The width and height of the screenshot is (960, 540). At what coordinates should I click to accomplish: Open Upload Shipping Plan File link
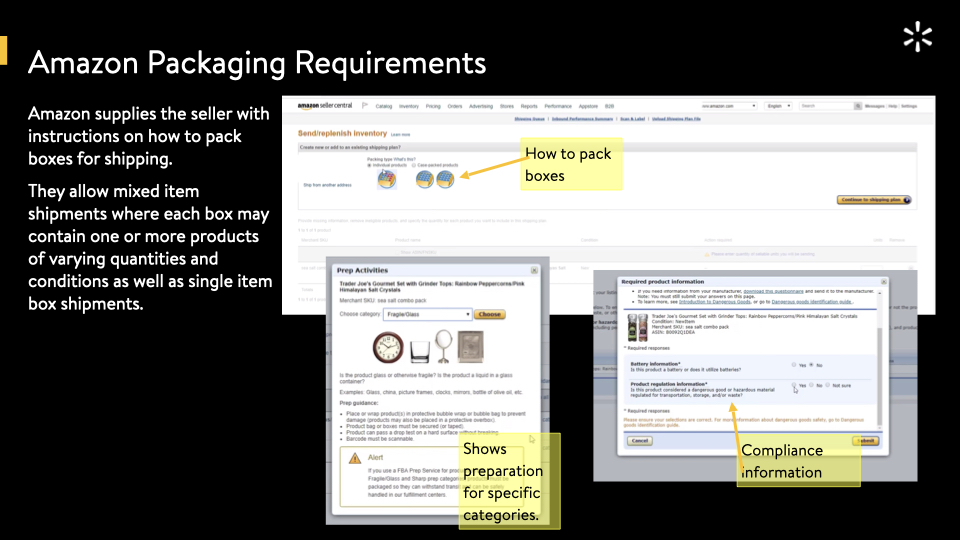pyautogui.click(x=676, y=119)
